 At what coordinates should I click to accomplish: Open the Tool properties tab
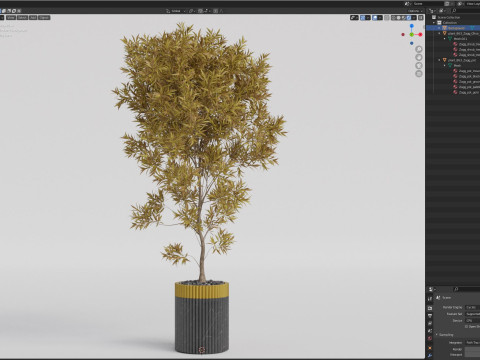tap(430, 299)
